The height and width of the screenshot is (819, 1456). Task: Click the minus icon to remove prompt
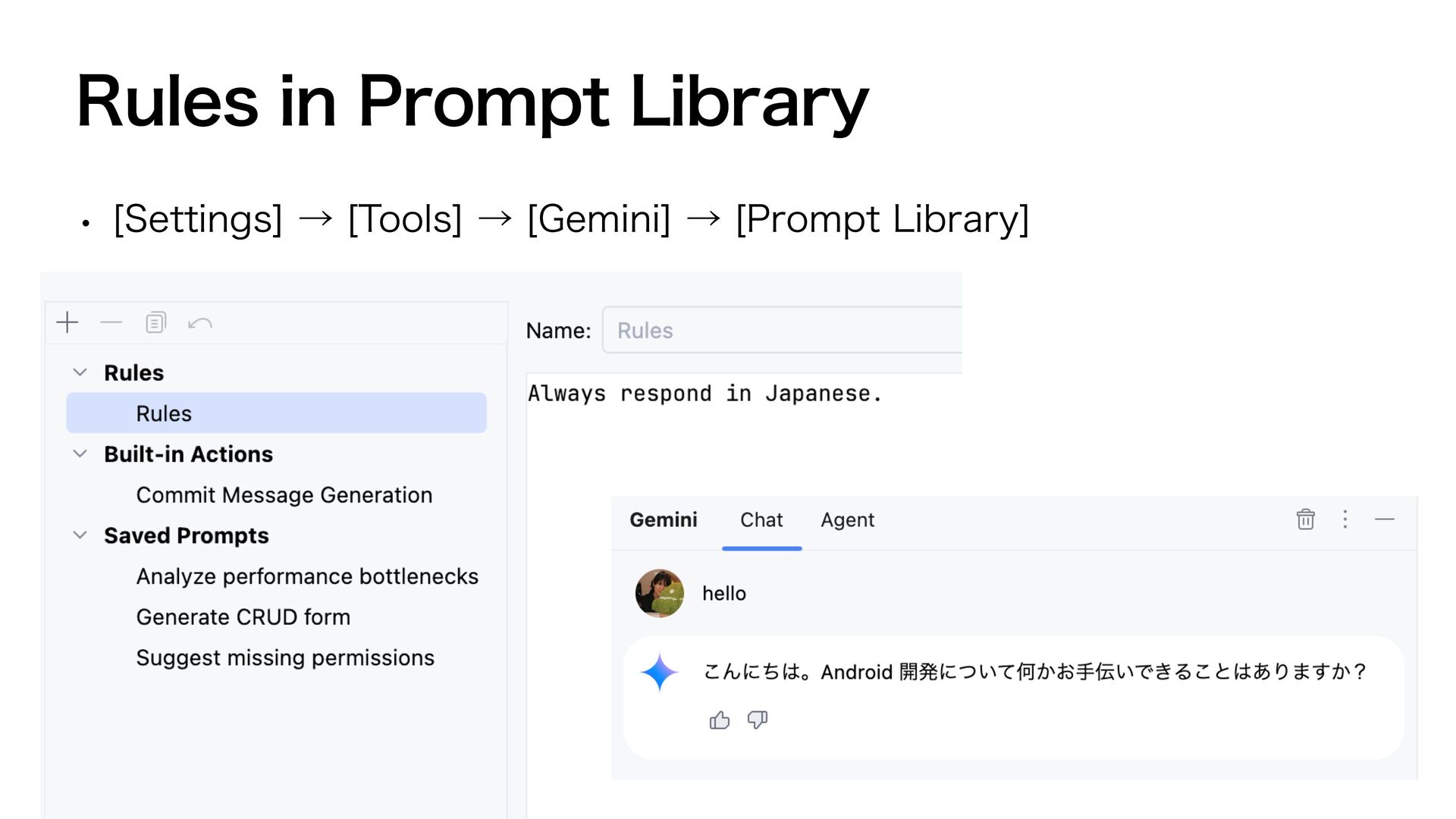pos(111,323)
